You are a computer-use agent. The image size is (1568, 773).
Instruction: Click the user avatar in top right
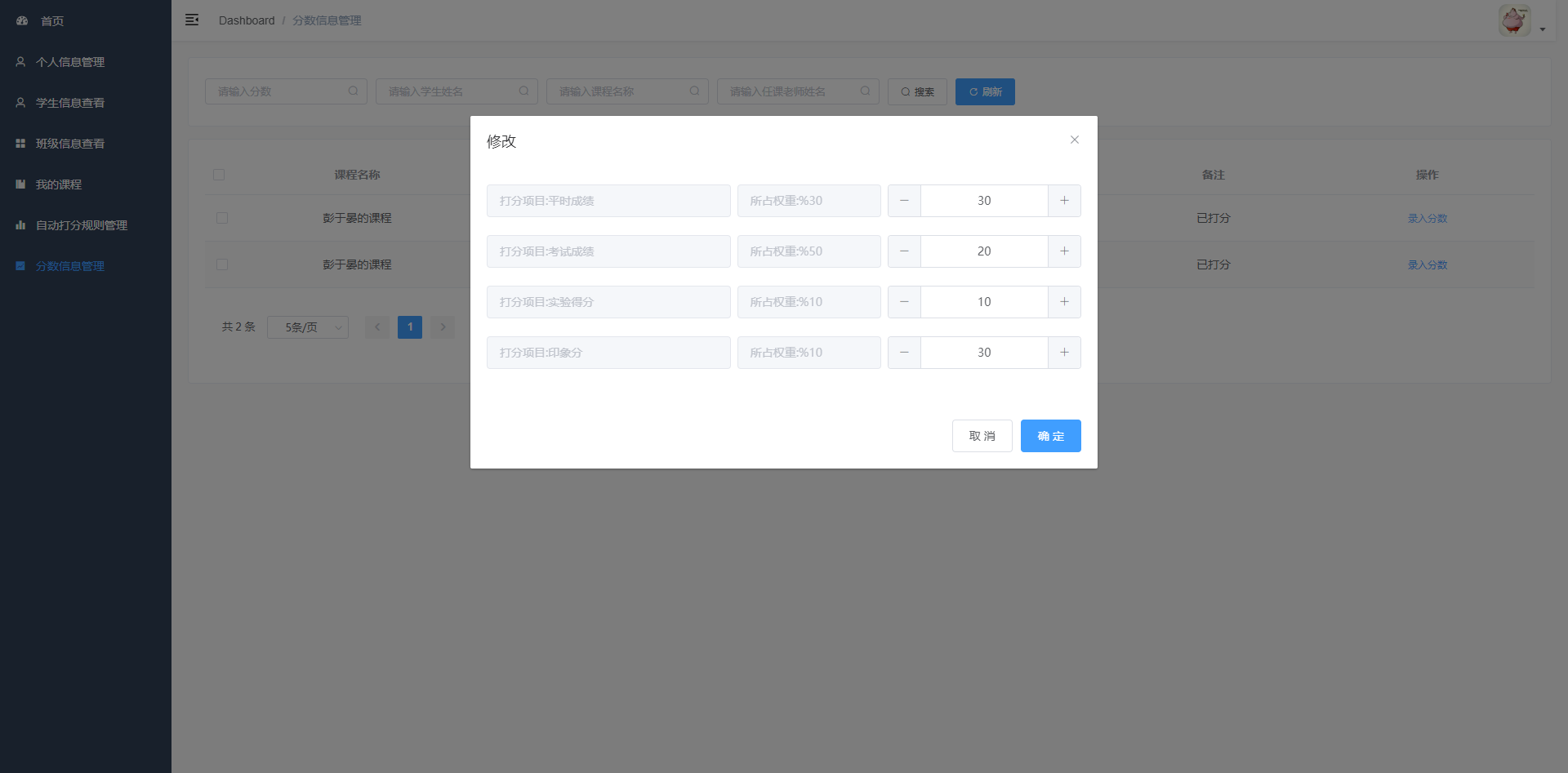coord(1514,20)
